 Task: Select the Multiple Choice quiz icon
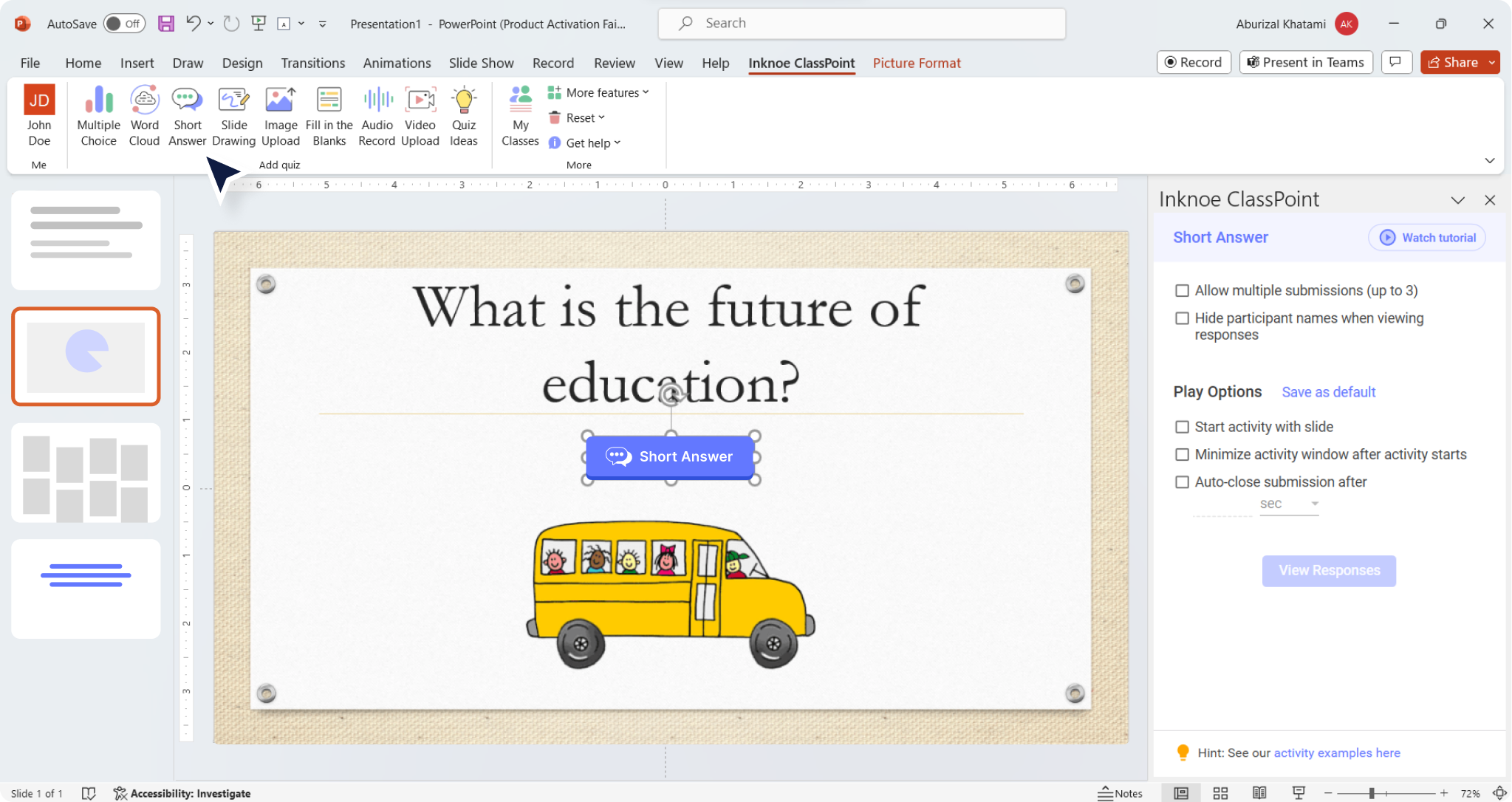pos(98,114)
